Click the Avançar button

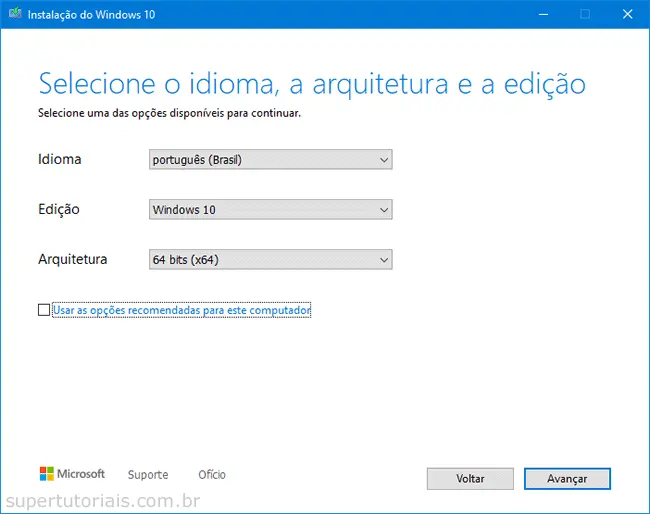tap(567, 479)
